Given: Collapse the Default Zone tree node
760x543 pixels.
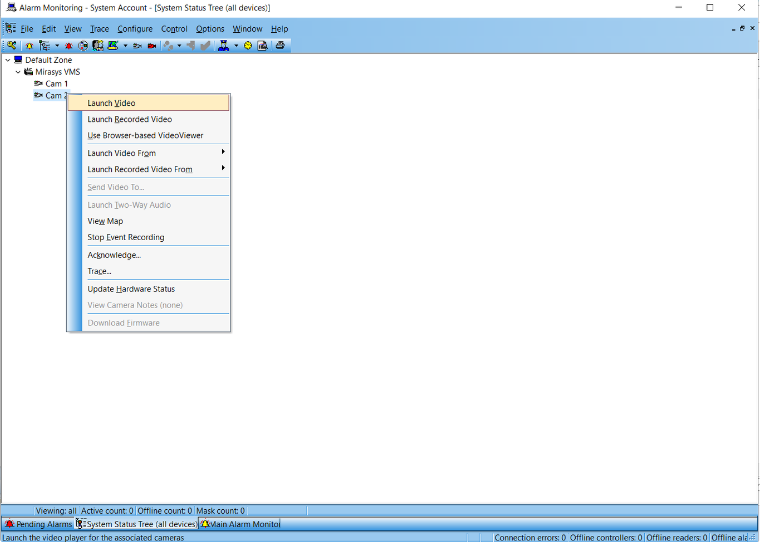Looking at the screenshot, I should click(x=8, y=60).
